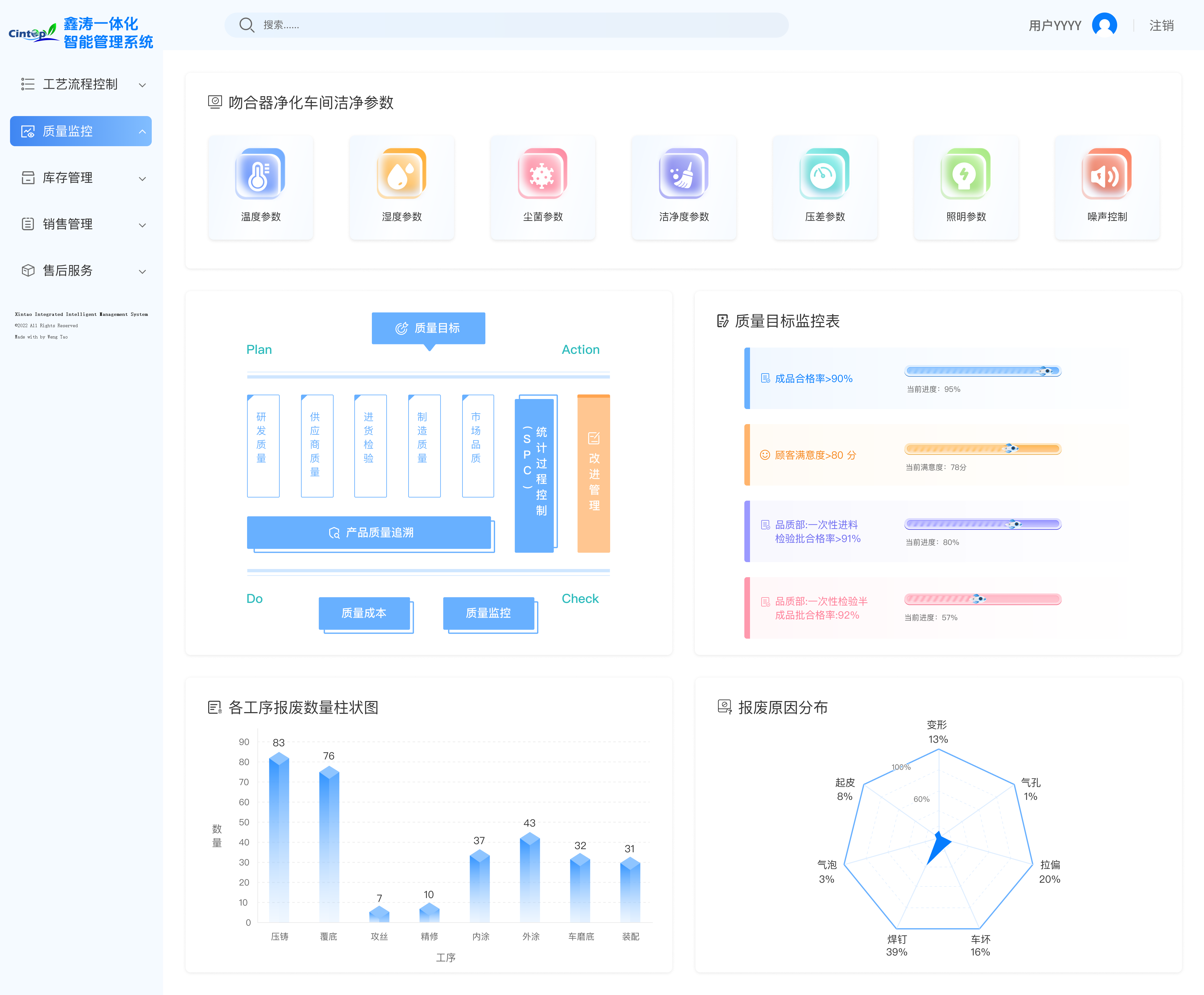
Task: Click the 产品质量追溯 button
Action: (369, 532)
